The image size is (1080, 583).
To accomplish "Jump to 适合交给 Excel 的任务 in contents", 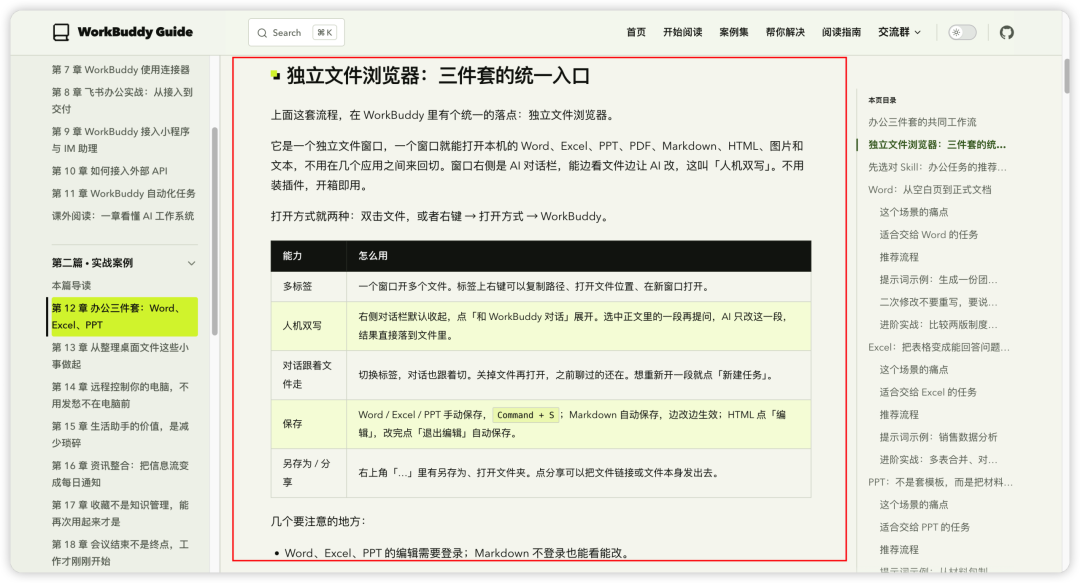I will (928, 393).
